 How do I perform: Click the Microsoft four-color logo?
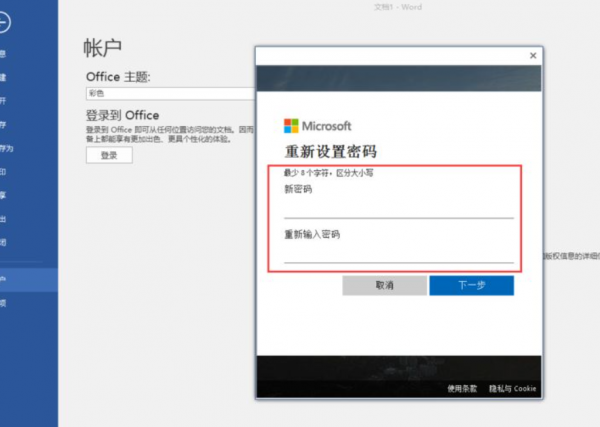click(x=291, y=126)
